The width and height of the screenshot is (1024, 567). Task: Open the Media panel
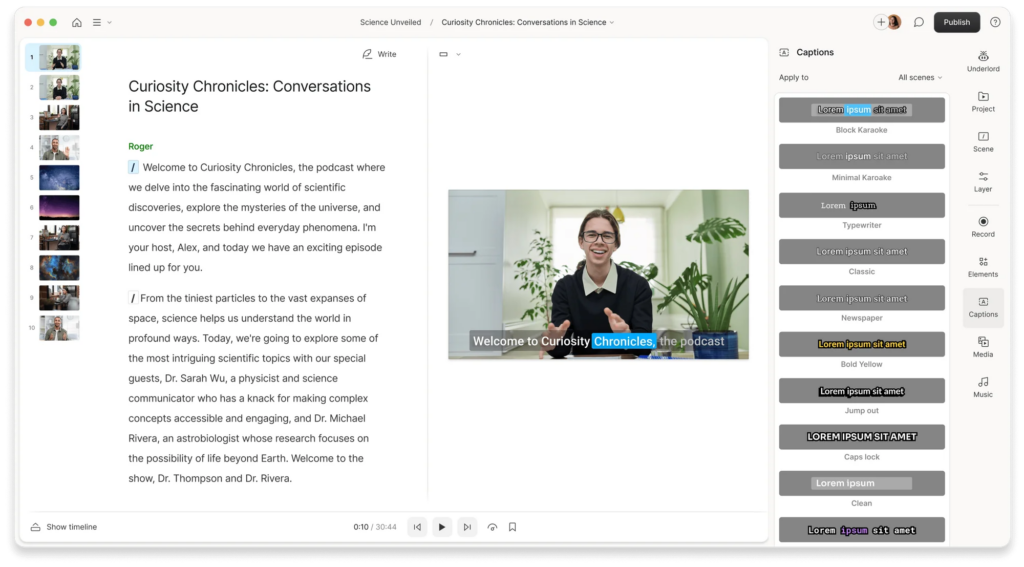(983, 347)
